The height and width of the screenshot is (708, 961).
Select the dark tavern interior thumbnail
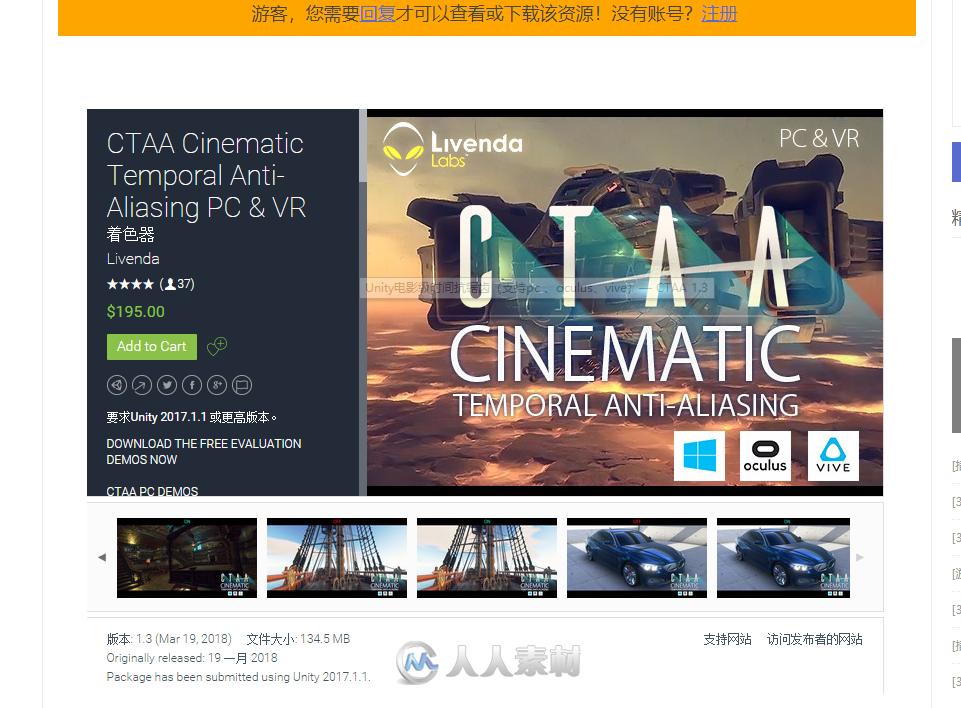(187, 558)
